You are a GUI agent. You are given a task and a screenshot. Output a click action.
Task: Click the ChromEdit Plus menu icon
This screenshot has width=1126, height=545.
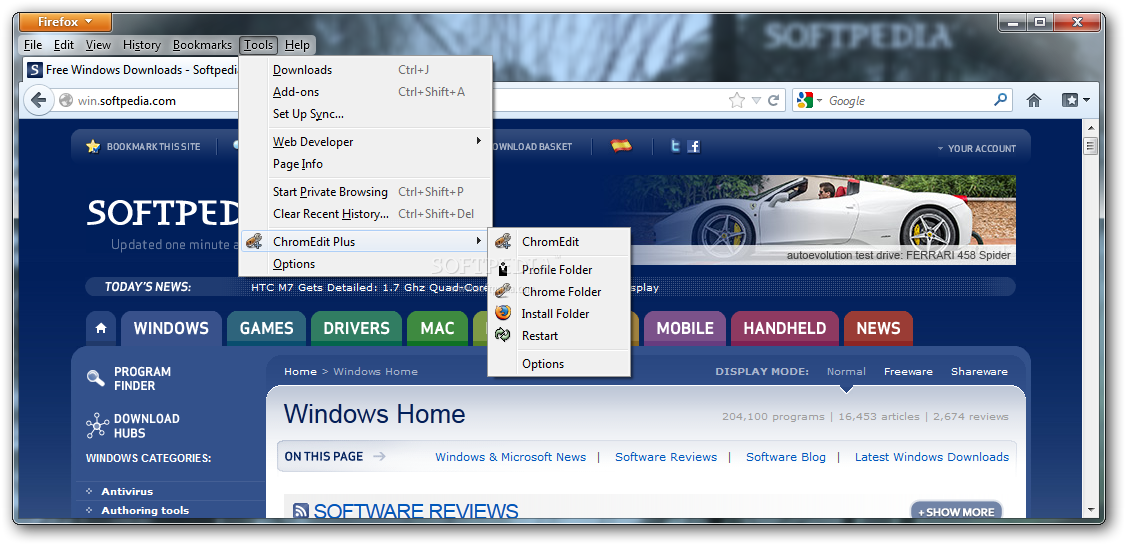253,241
